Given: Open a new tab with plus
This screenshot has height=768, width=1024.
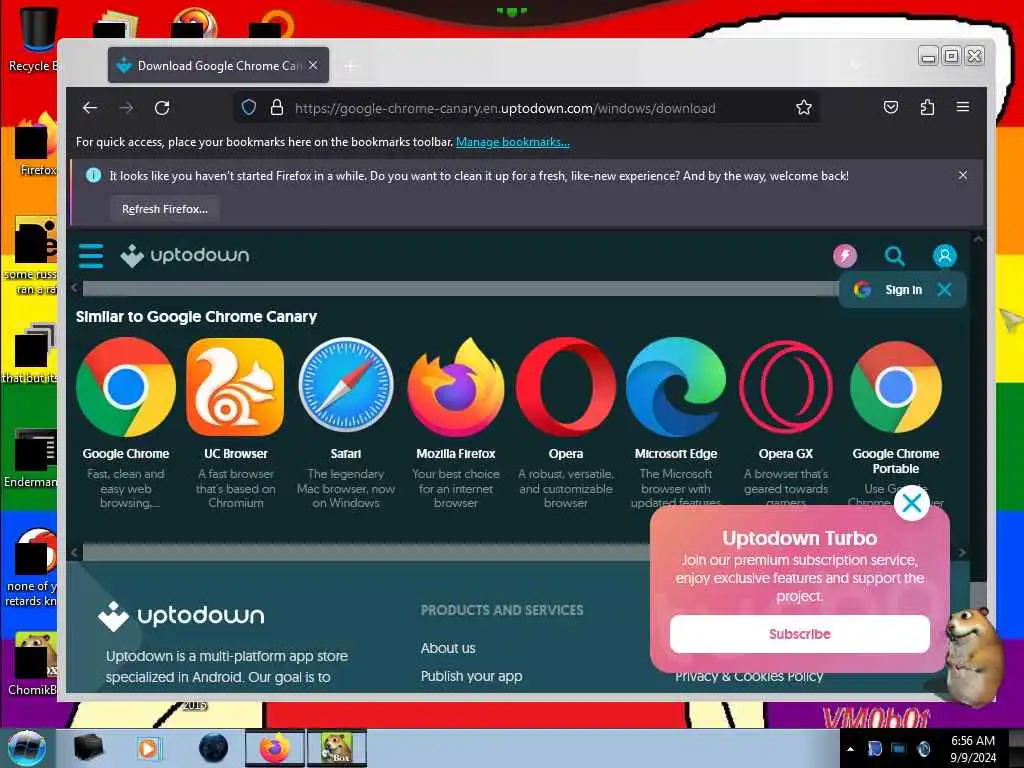Looking at the screenshot, I should 351,66.
